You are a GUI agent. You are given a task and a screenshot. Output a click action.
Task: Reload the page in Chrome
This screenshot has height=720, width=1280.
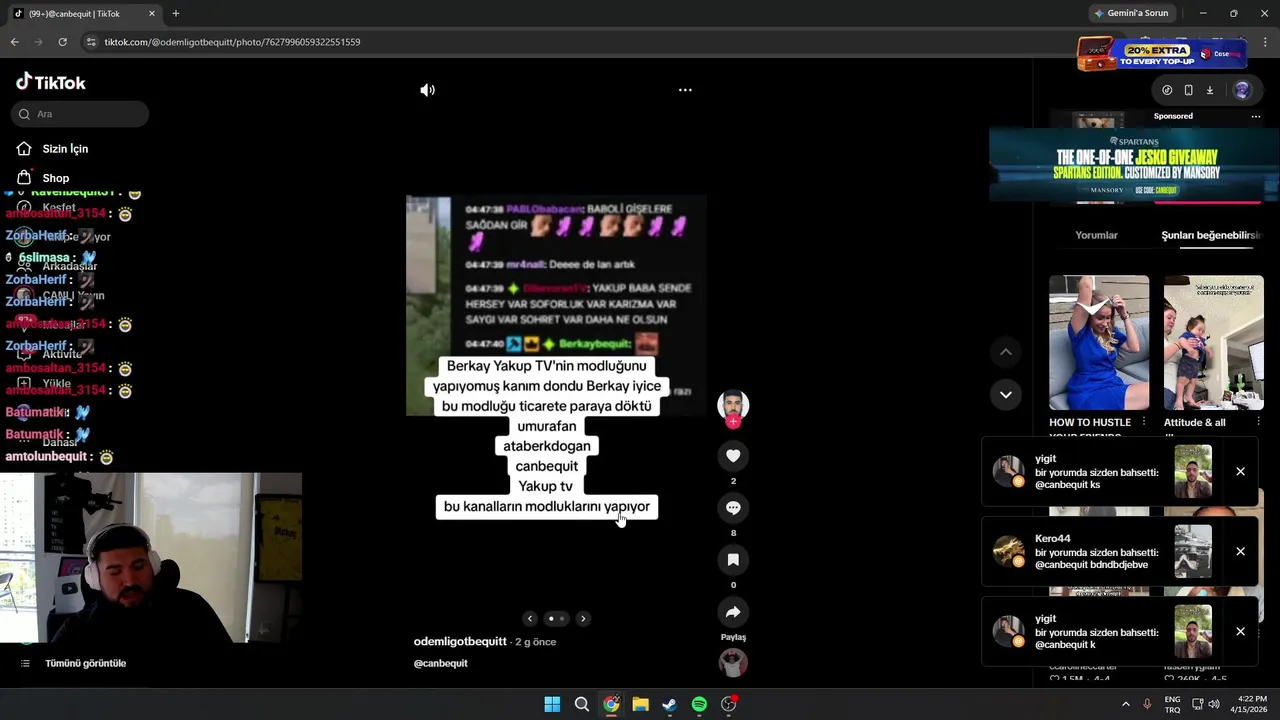pos(62,42)
